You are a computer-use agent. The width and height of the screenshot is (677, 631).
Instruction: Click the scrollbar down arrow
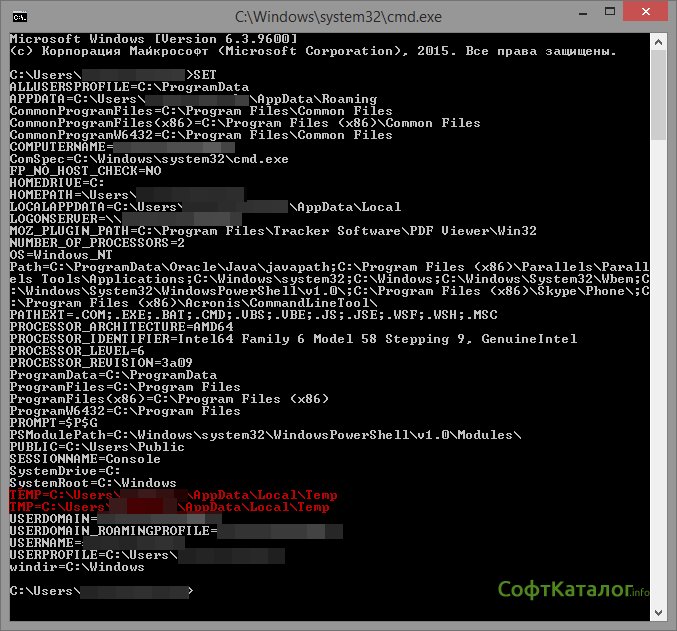click(660, 614)
